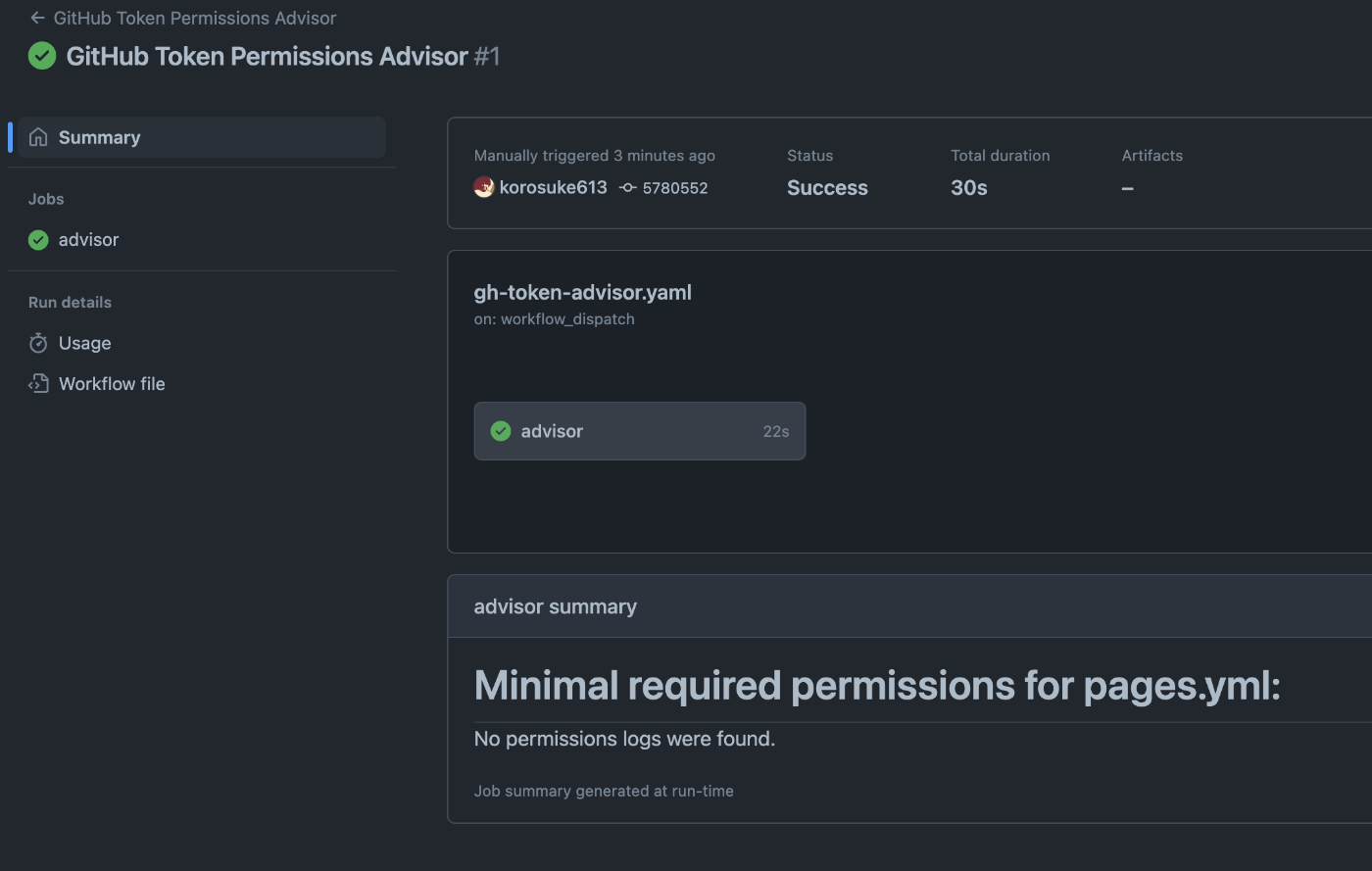Click the file code icon next to Workflow file
Viewport: 1372px width, 871px height.
pos(38,384)
